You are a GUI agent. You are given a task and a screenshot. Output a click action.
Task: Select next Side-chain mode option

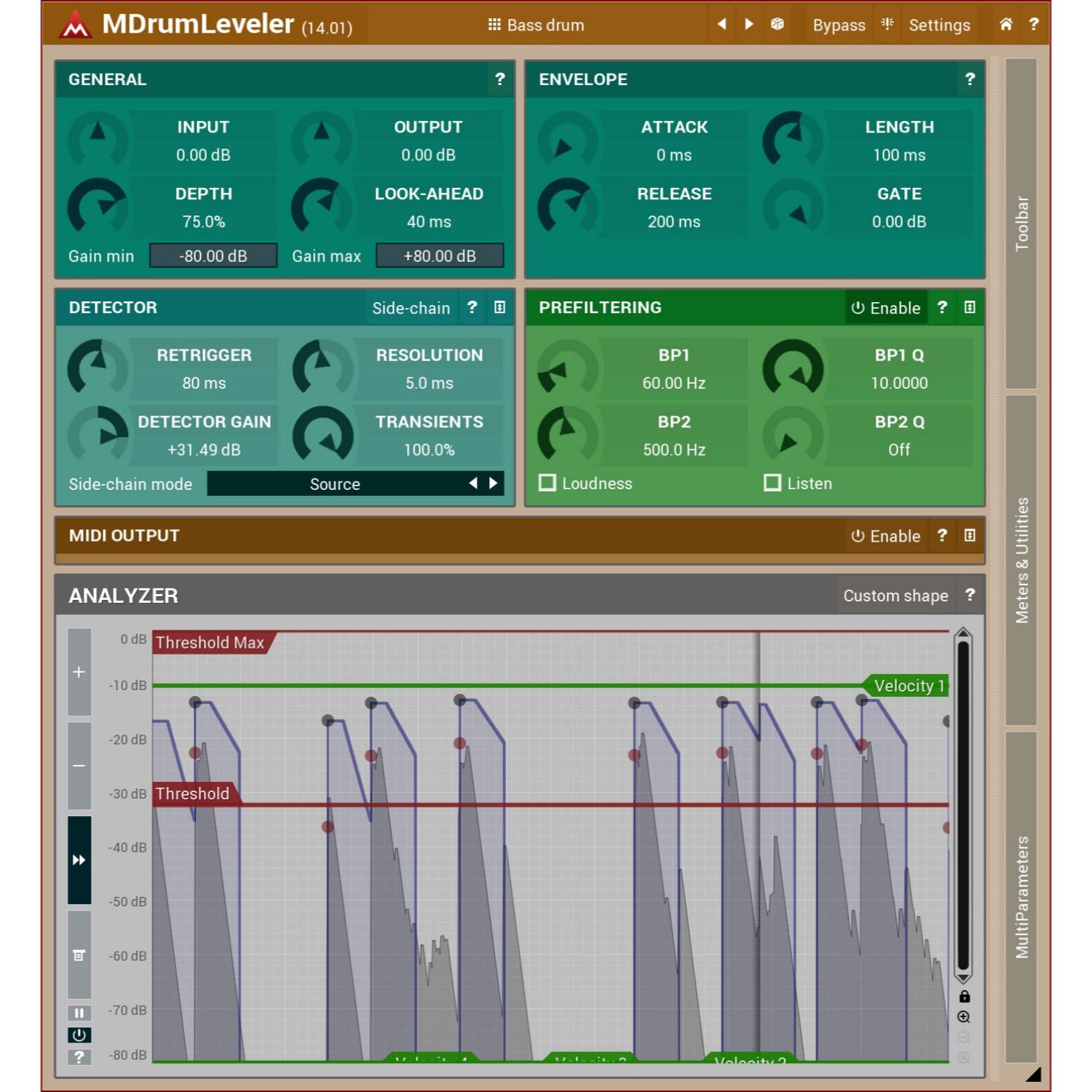[x=494, y=483]
